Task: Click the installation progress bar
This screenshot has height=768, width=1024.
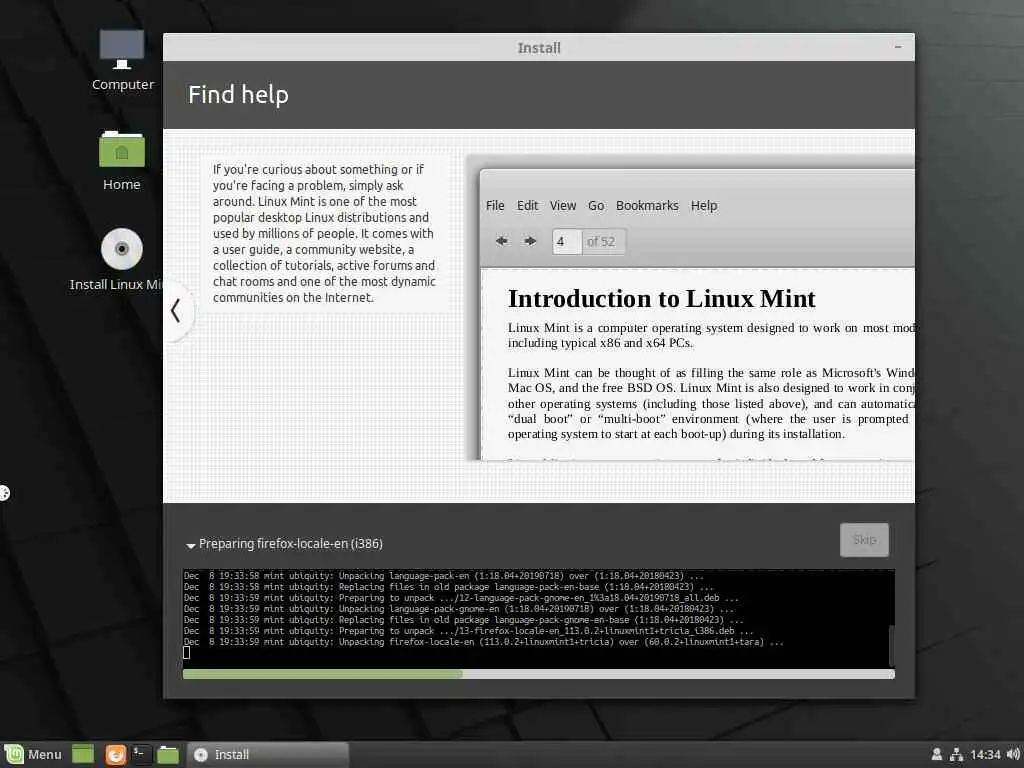Action: coord(539,674)
